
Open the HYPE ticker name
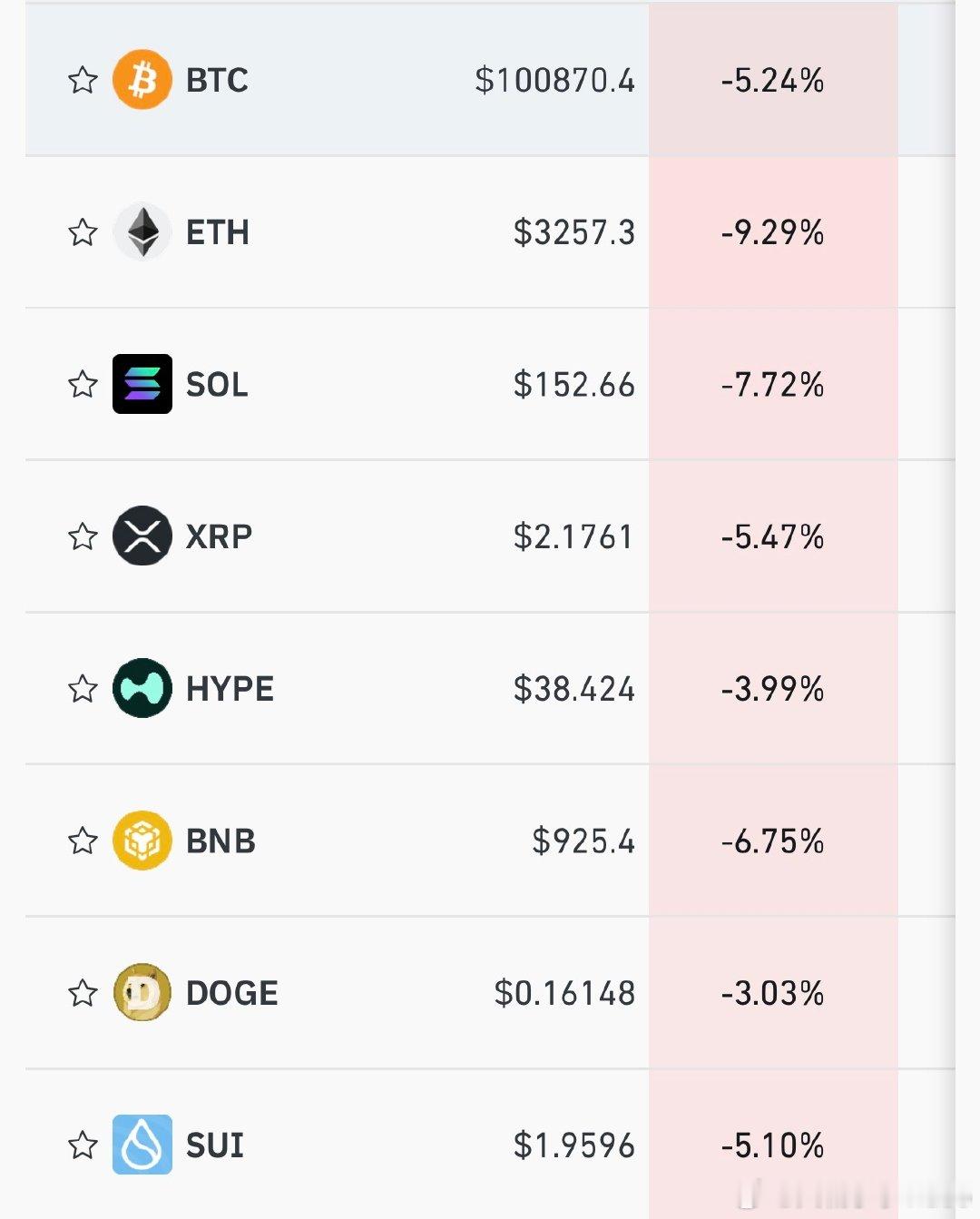230,688
